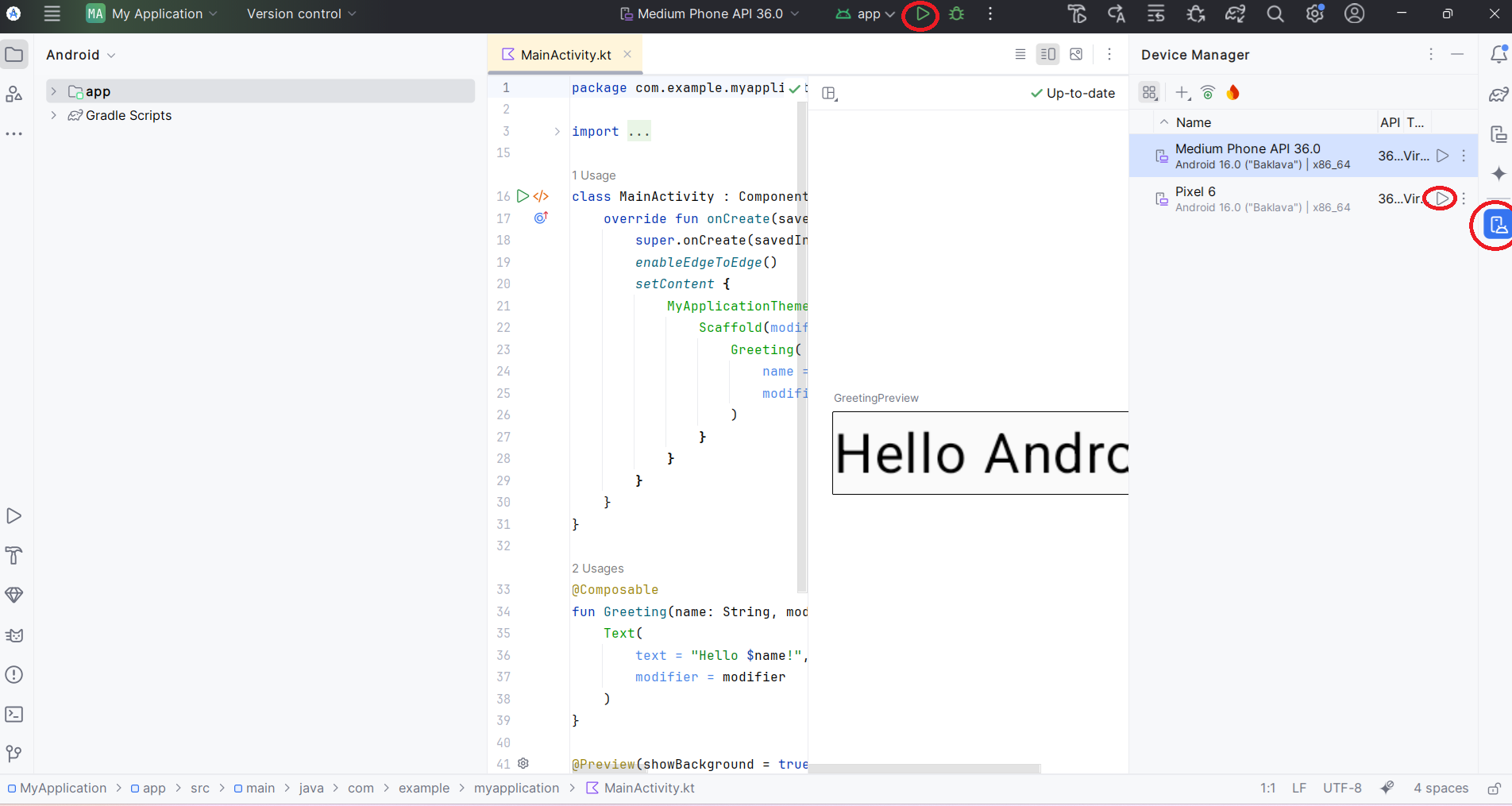The width and height of the screenshot is (1512, 806).
Task: Expand the app module in project tree
Action: pyautogui.click(x=54, y=91)
